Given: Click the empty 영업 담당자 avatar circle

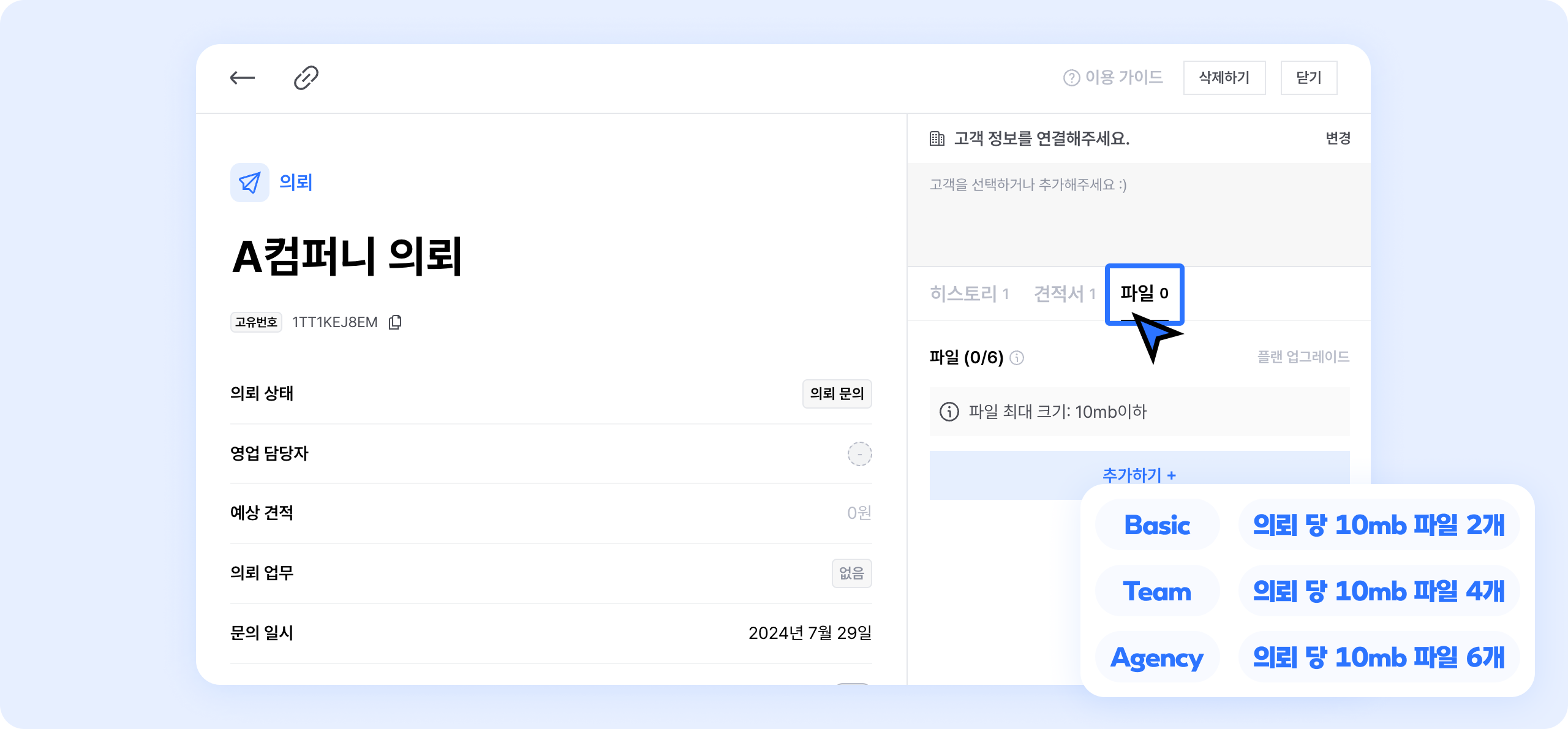Looking at the screenshot, I should [x=859, y=454].
